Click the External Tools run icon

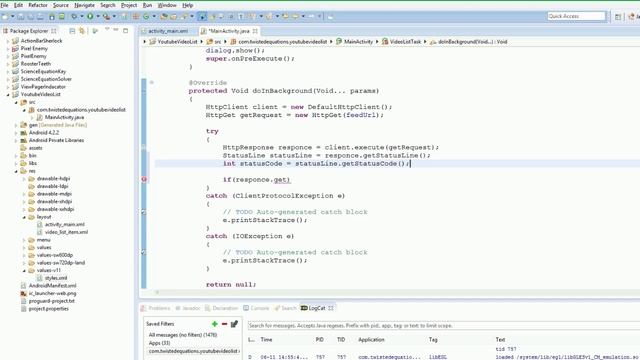[106, 16]
